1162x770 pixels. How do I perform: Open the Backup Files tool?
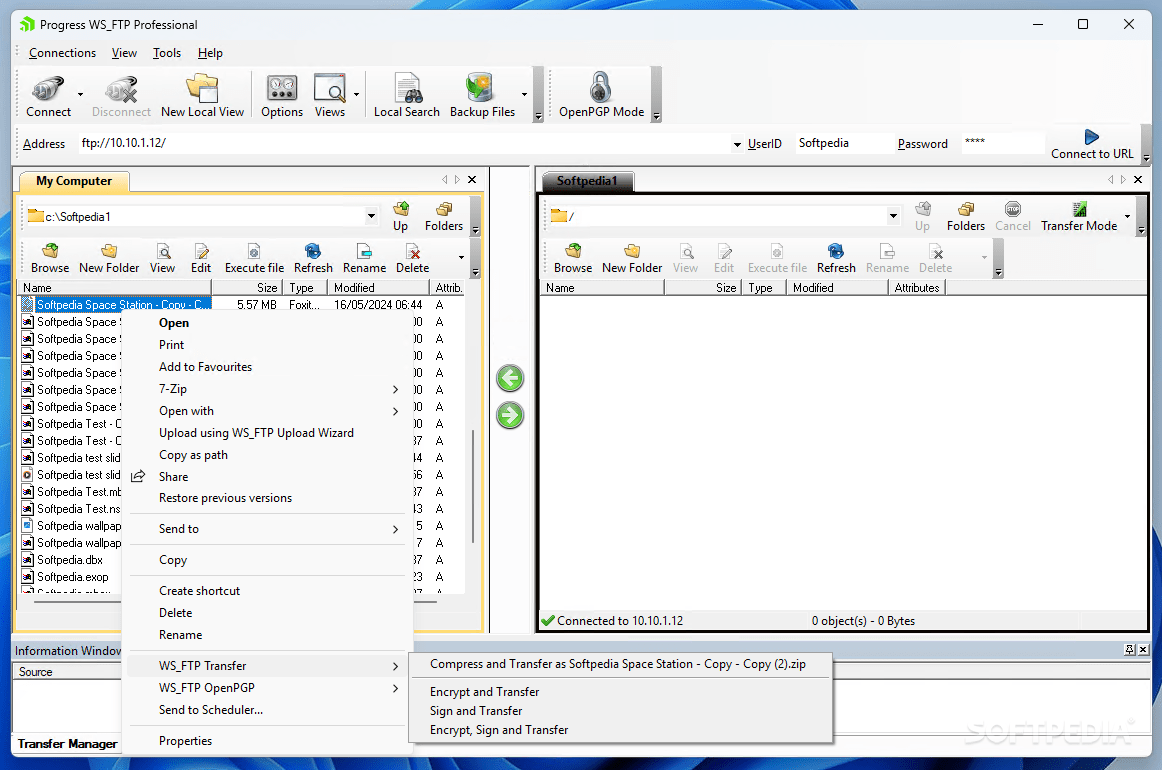(x=480, y=95)
